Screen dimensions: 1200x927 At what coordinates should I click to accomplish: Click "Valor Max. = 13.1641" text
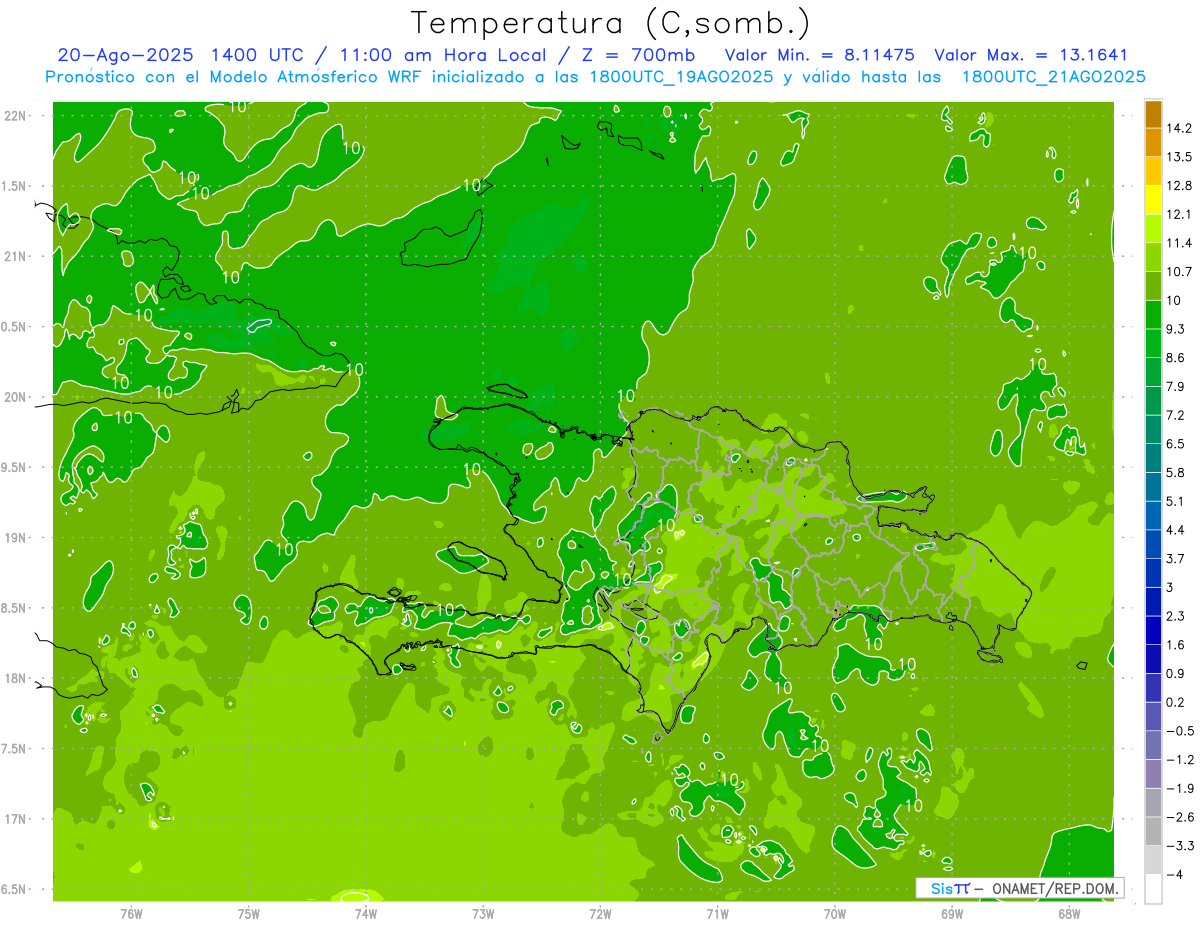(x=1031, y=55)
